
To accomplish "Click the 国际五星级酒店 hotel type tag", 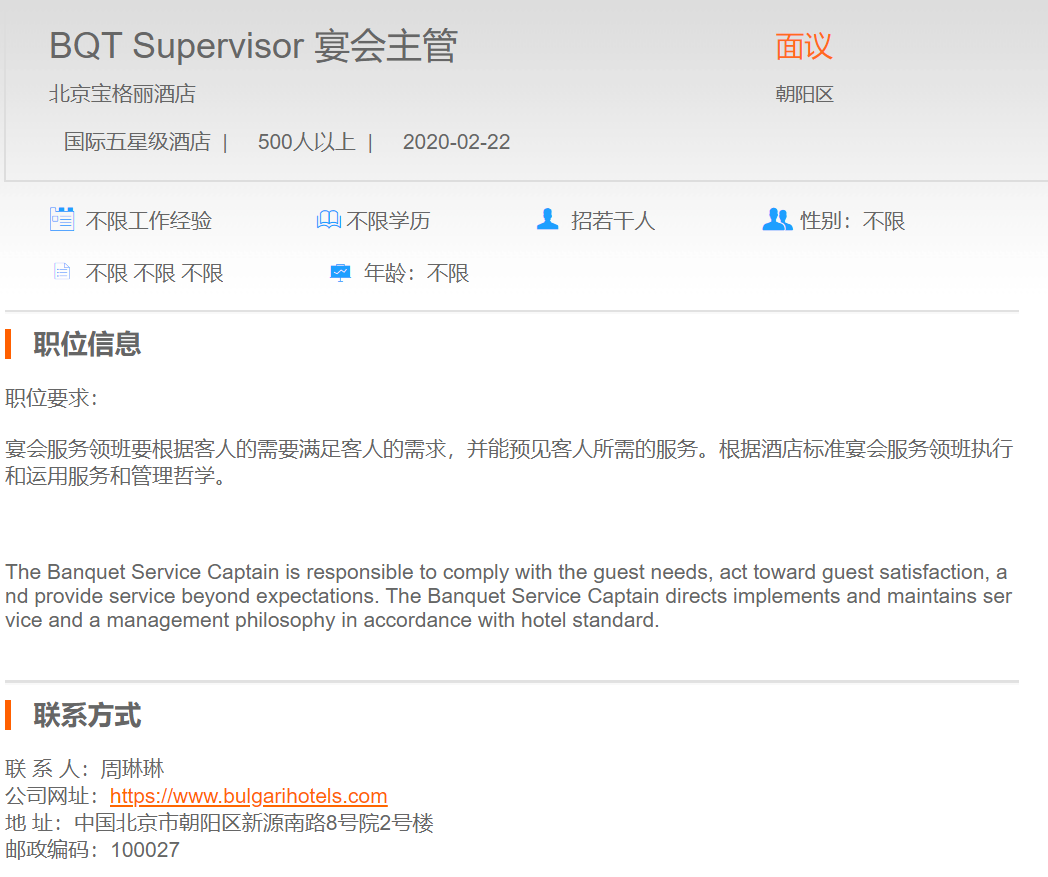I will click(x=137, y=142).
